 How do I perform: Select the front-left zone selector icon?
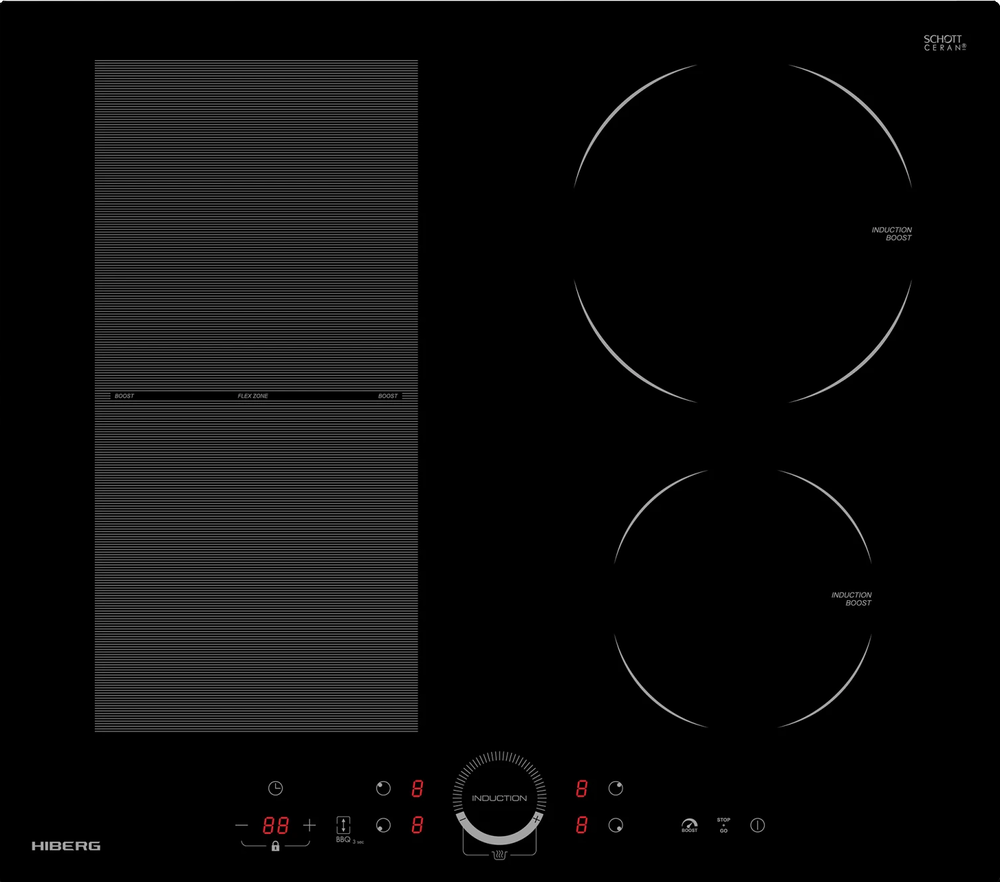coord(383,826)
